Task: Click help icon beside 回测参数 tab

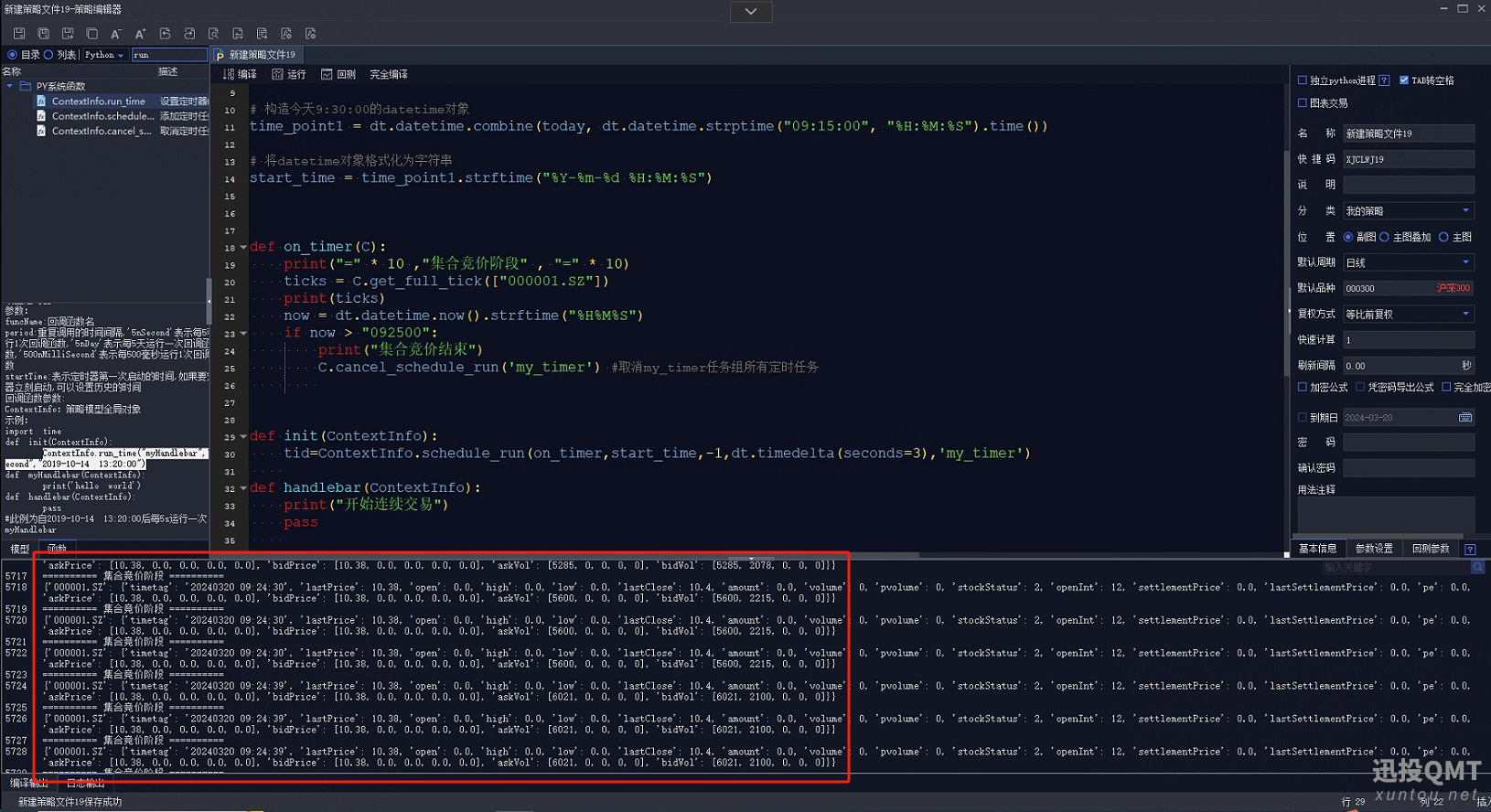Action: click(x=1470, y=550)
